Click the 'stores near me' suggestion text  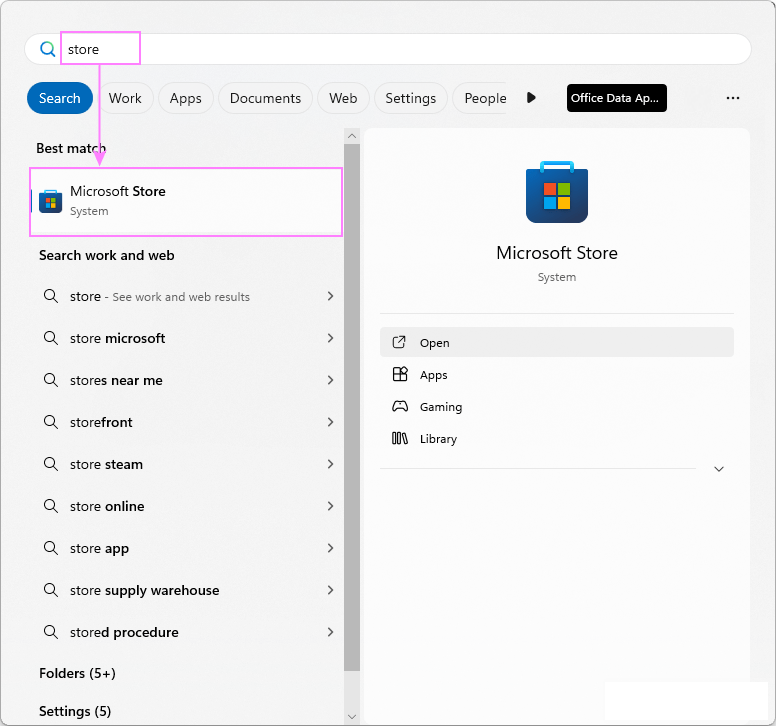coord(116,380)
